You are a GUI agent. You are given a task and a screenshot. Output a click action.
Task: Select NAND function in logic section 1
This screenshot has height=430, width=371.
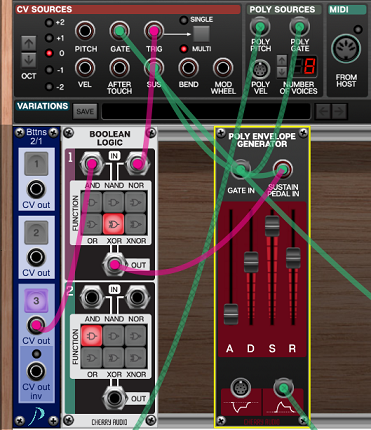click(114, 202)
